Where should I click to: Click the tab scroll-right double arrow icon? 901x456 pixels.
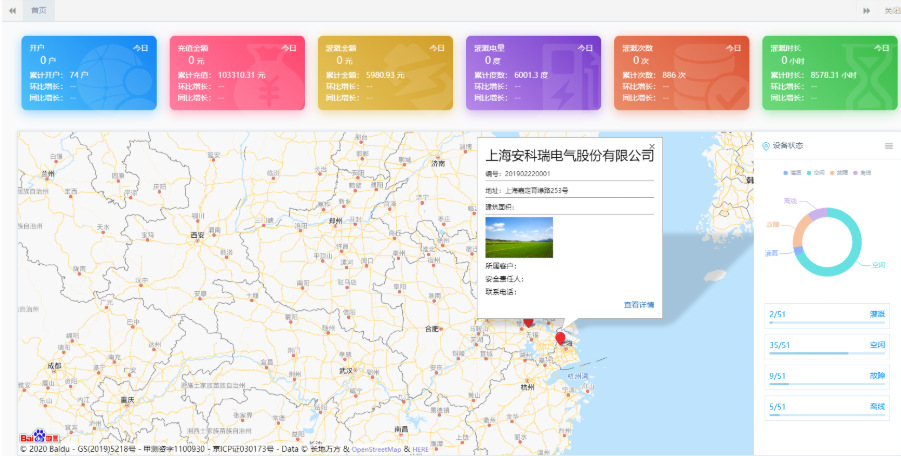pyautogui.click(x=867, y=11)
